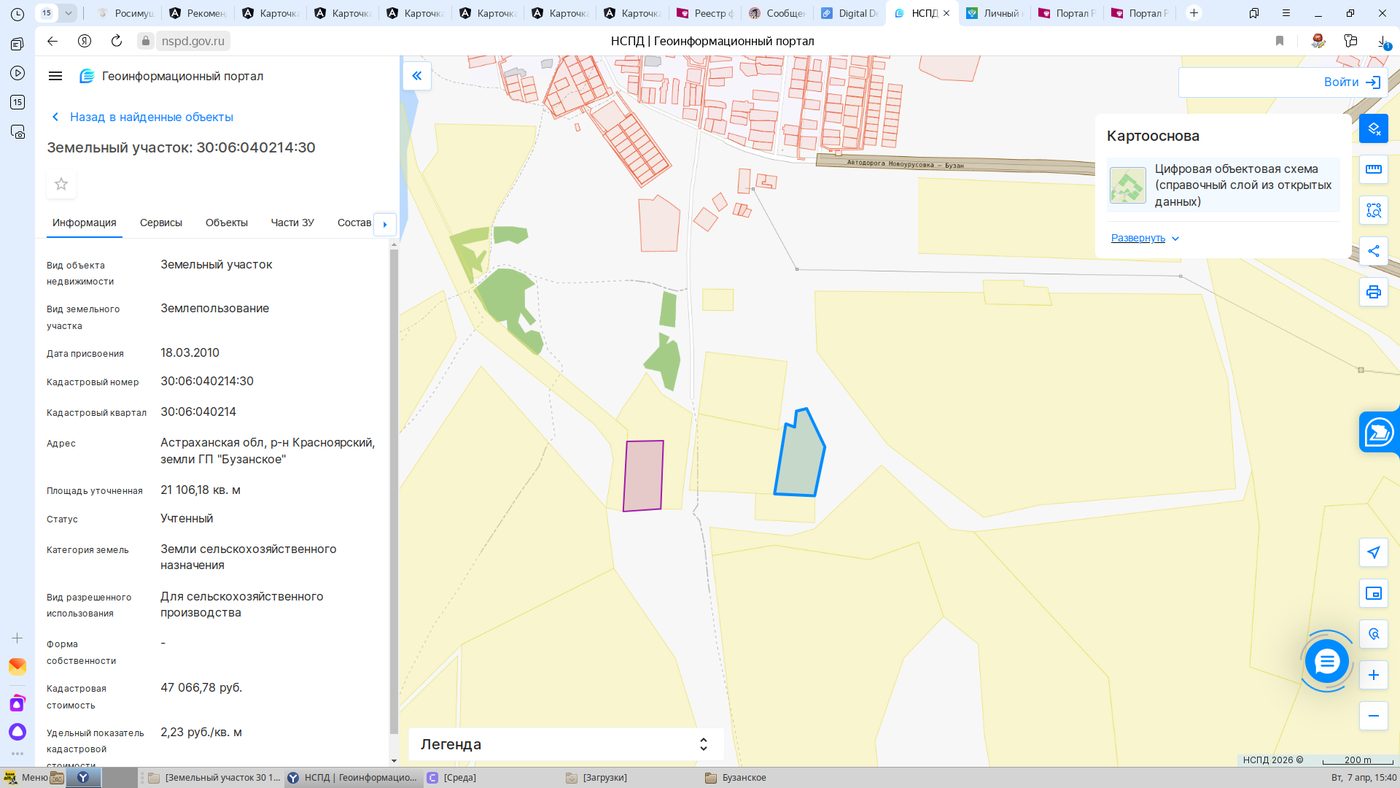Open the hamburger menu of the portal
1400x788 pixels.
pos(56,76)
